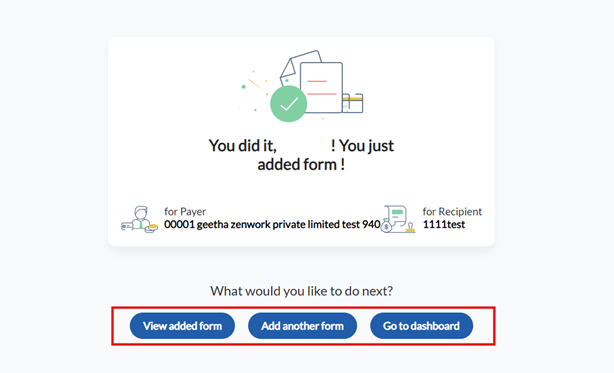Click the payer person illustration icon
The image size is (614, 373).
(x=139, y=220)
